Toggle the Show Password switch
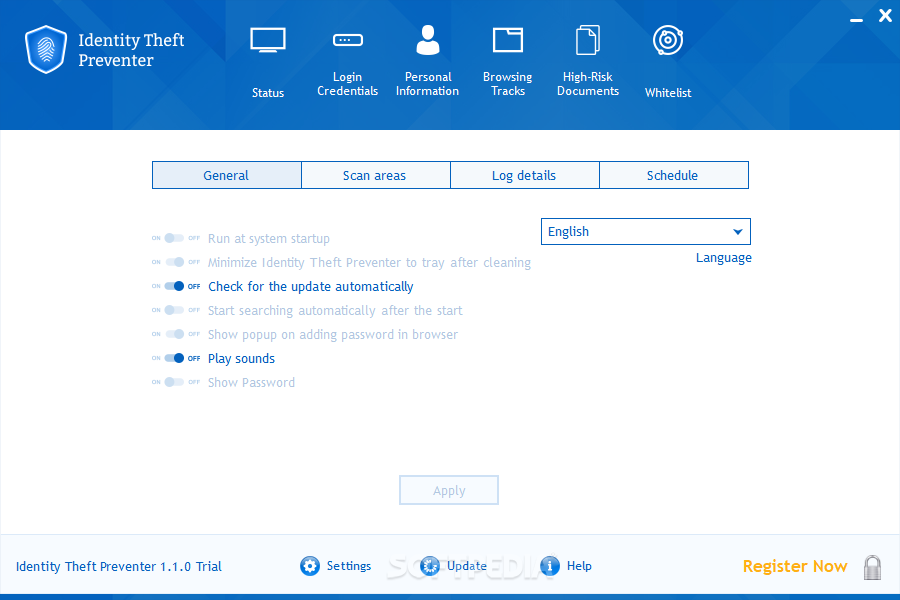The height and width of the screenshot is (600, 900). click(x=174, y=382)
